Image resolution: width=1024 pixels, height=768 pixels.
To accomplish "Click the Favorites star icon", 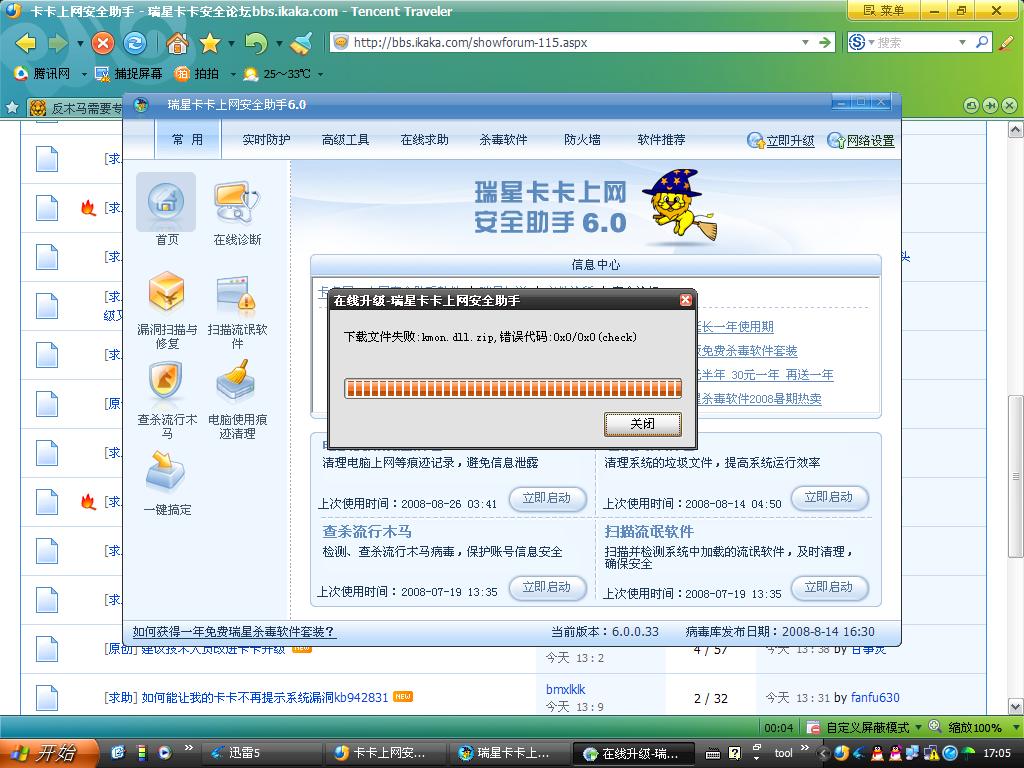I will (x=210, y=44).
